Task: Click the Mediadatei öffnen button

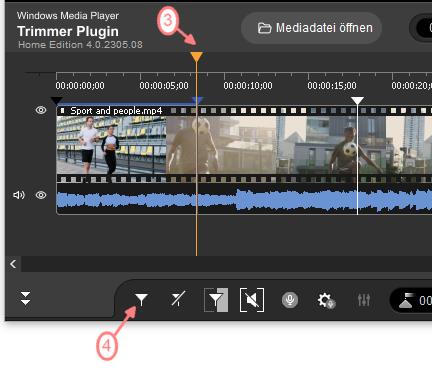Action: coord(311,28)
